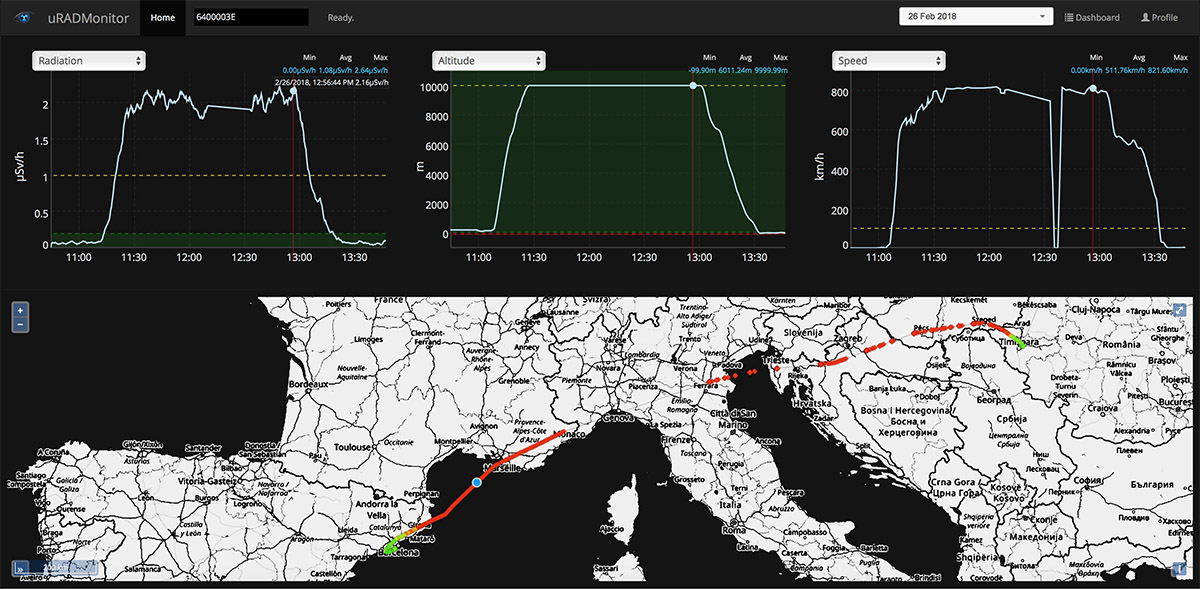Zoom out the map with minus button

[x=19, y=324]
